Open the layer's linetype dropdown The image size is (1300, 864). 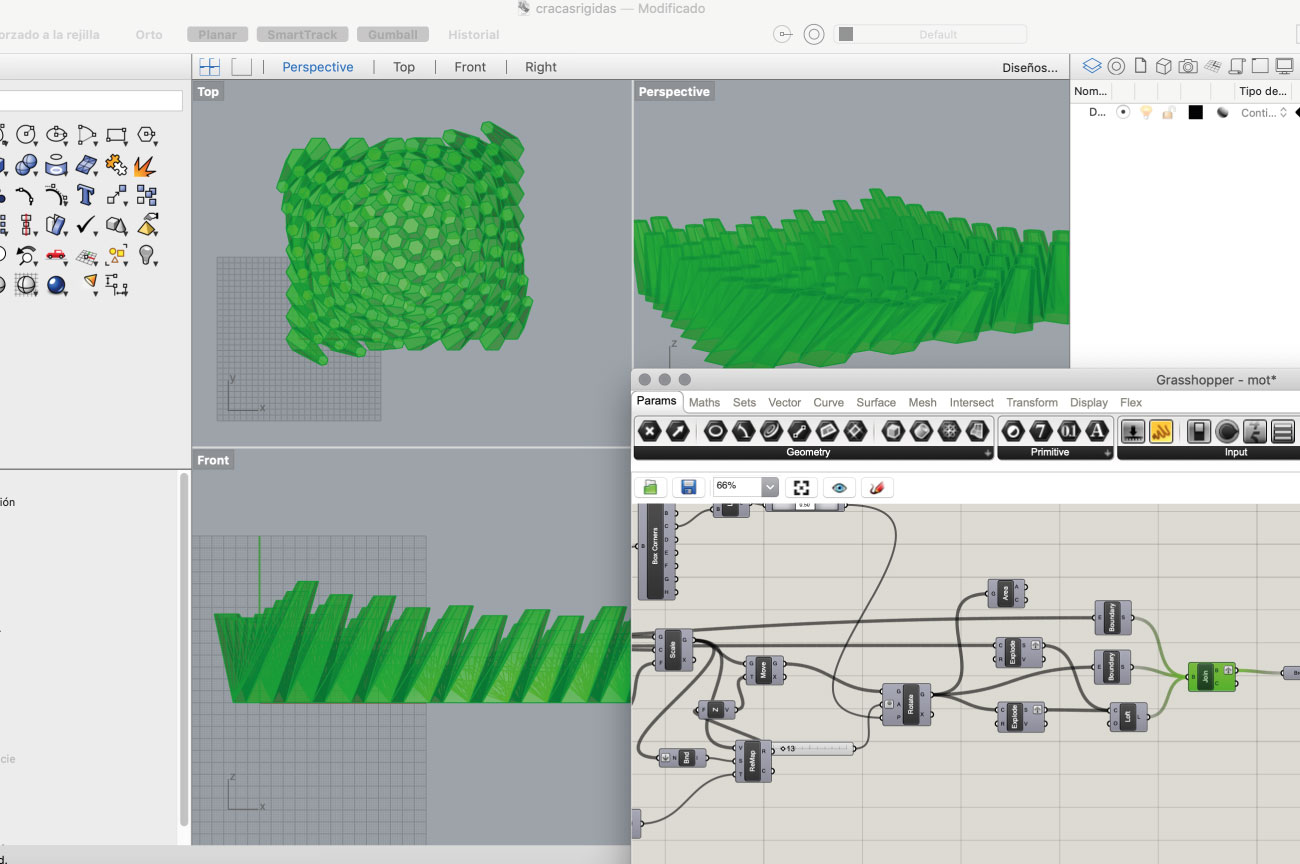[x=1264, y=113]
